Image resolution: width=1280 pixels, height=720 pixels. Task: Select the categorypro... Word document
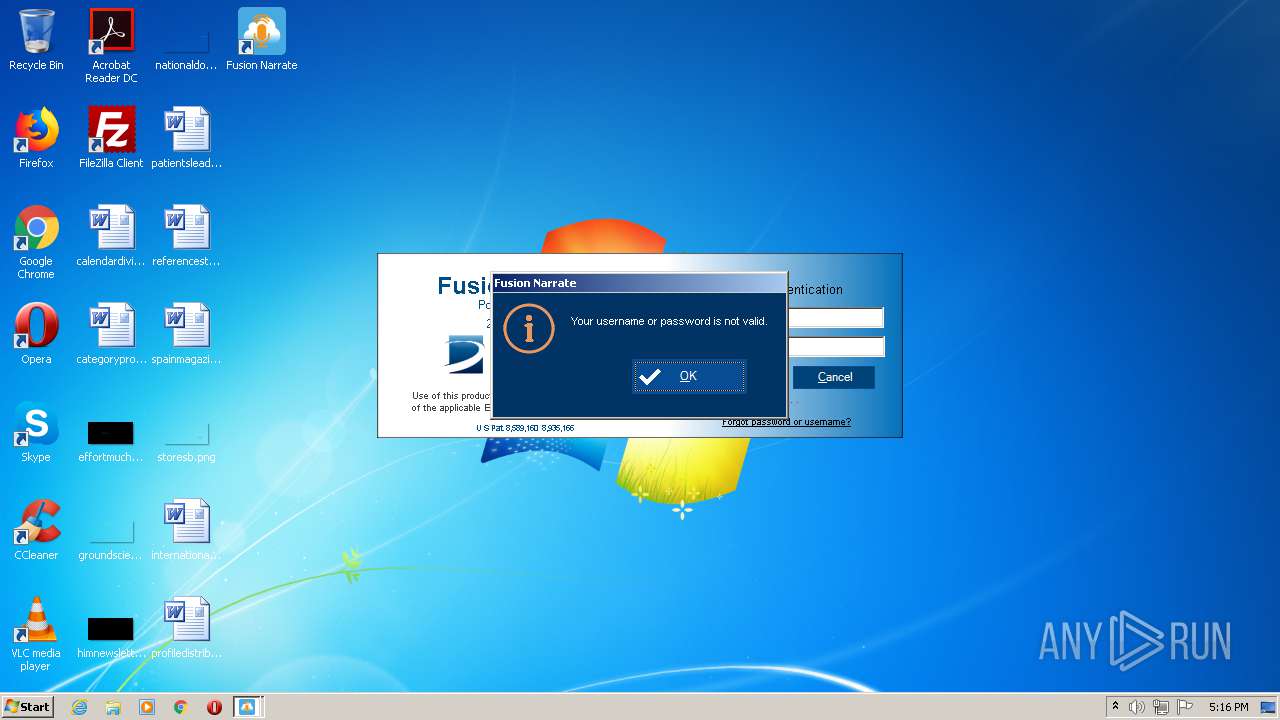pos(111,334)
